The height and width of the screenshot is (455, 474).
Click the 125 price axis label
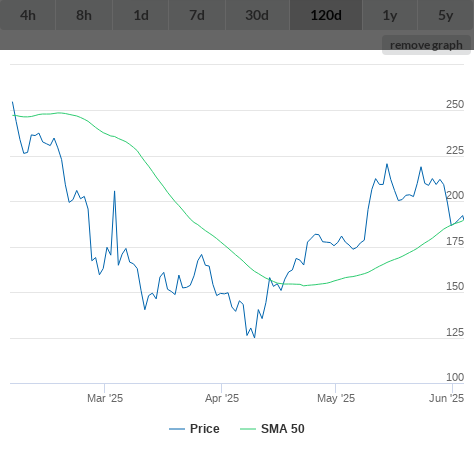[455, 332]
